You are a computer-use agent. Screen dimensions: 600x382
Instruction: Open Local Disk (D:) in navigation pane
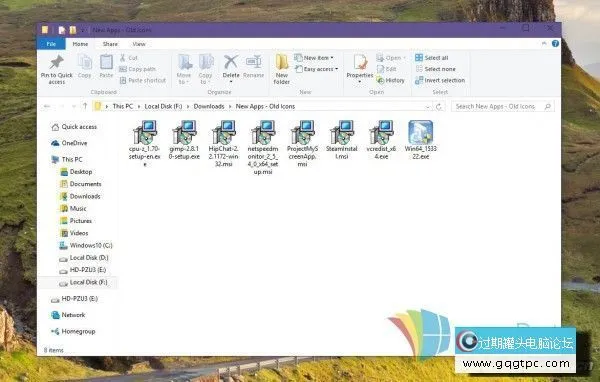point(84,258)
